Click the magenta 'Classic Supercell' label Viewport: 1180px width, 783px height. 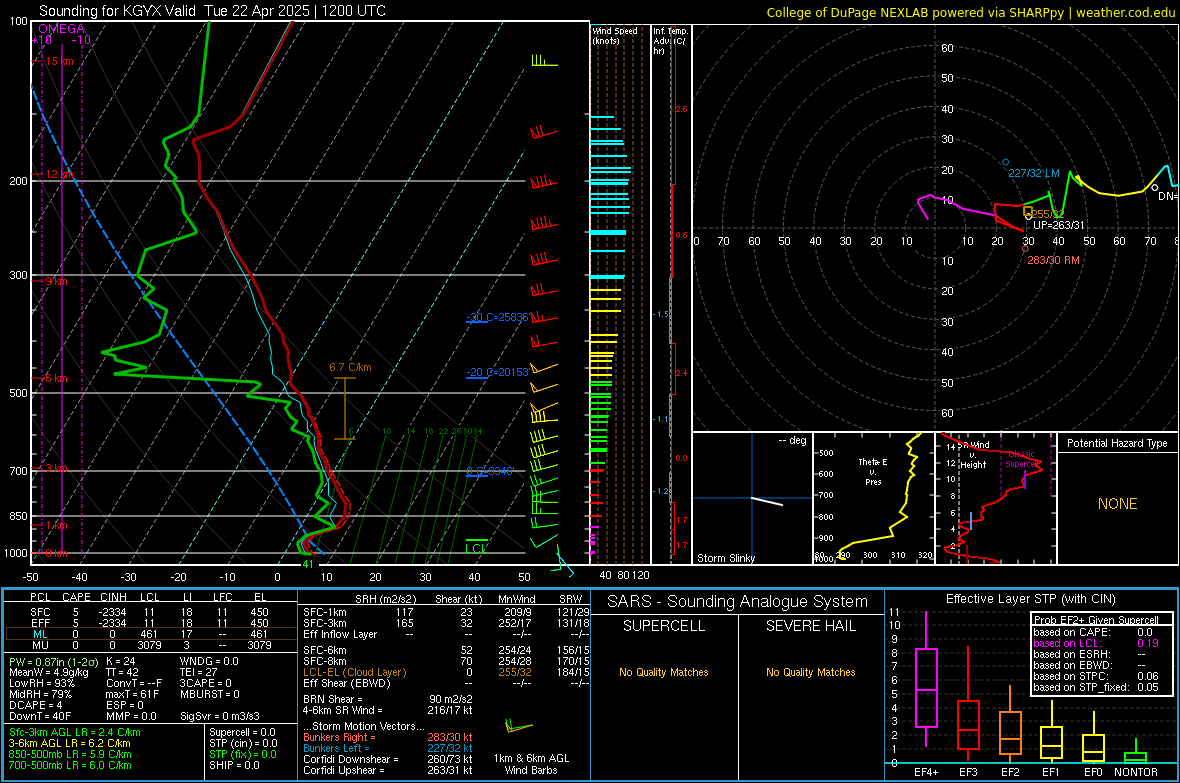click(1021, 459)
